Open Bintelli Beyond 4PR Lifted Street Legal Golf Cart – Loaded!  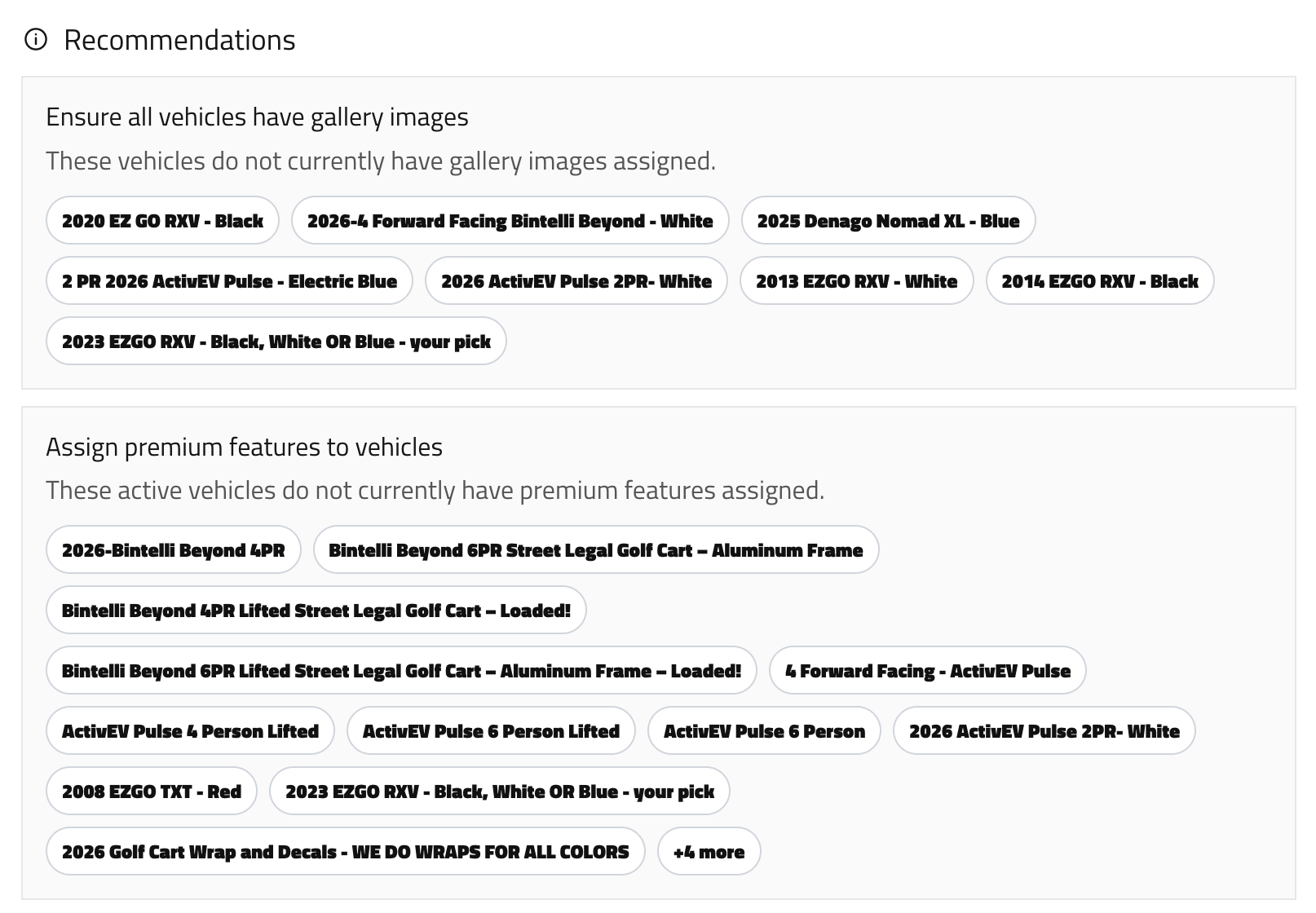coord(316,610)
